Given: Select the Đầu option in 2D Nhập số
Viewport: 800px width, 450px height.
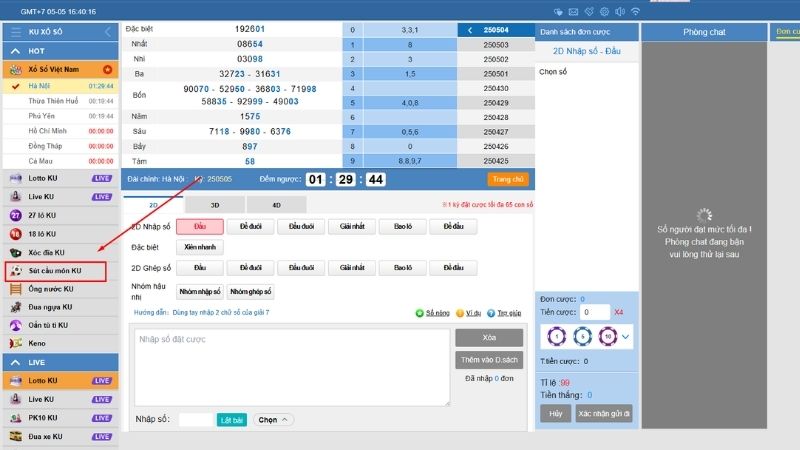Looking at the screenshot, I should (200, 227).
